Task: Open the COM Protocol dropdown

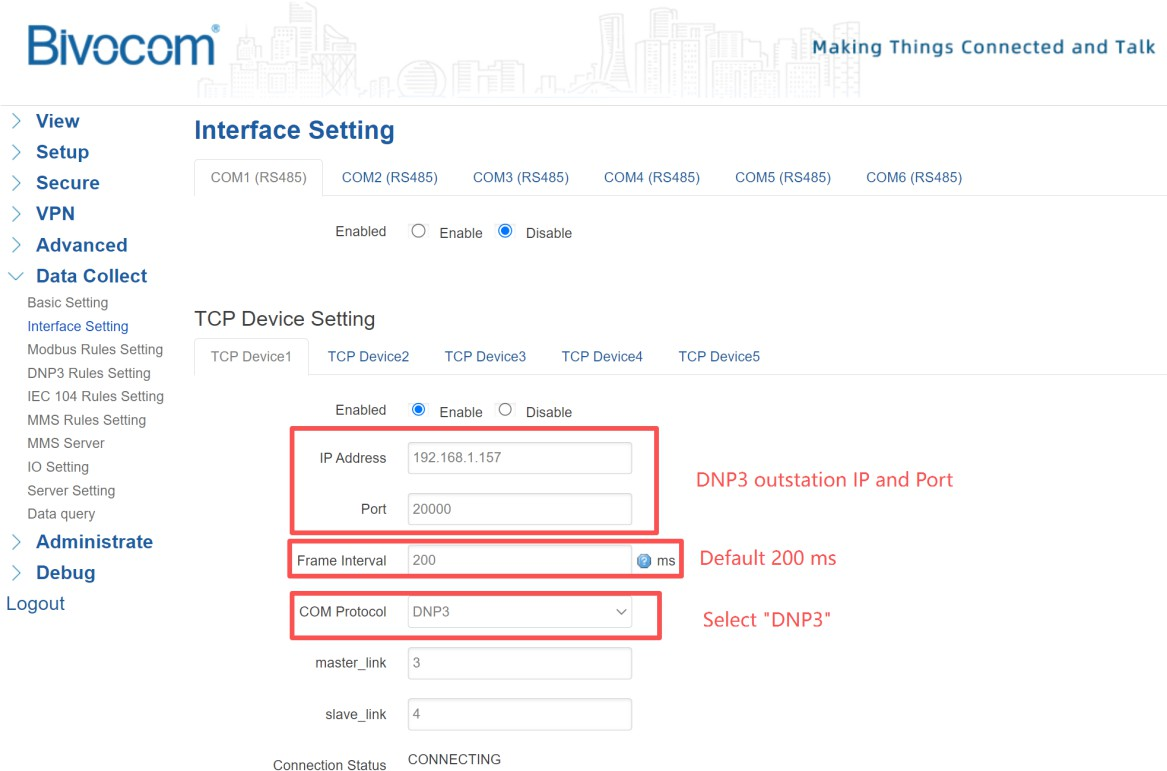Action: (520, 611)
